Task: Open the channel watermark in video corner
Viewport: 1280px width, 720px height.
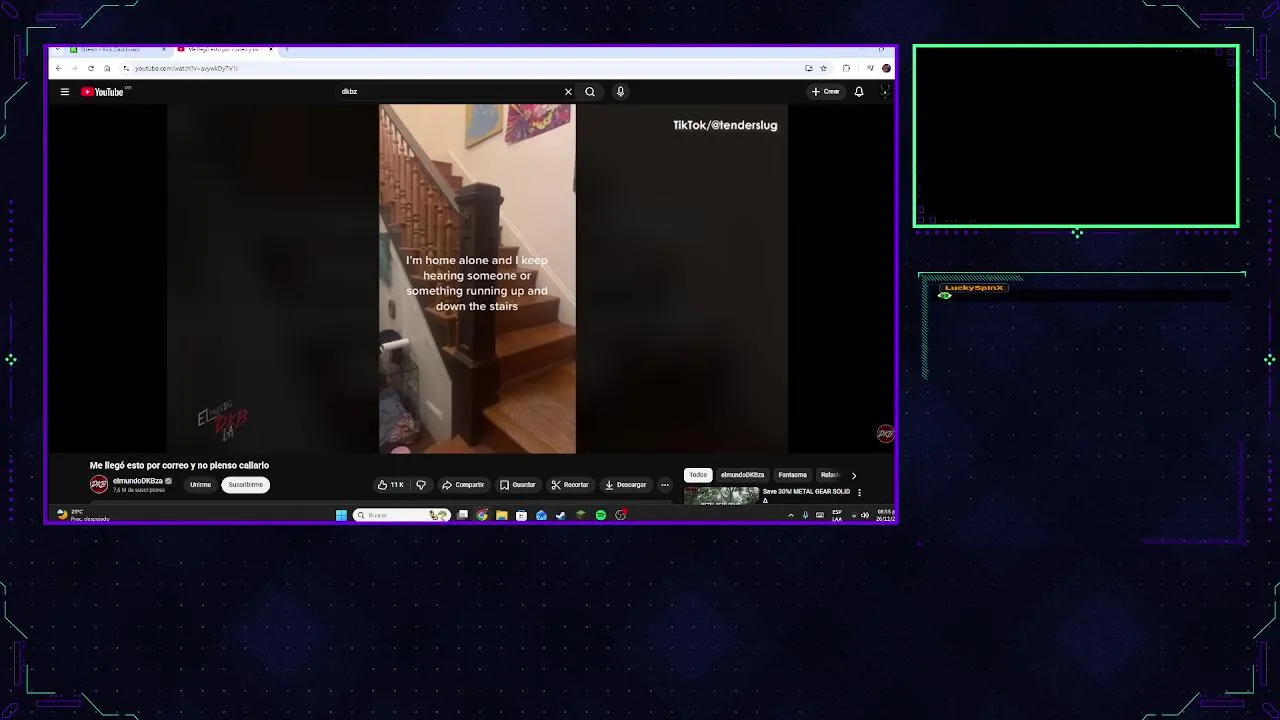Action: tap(885, 433)
